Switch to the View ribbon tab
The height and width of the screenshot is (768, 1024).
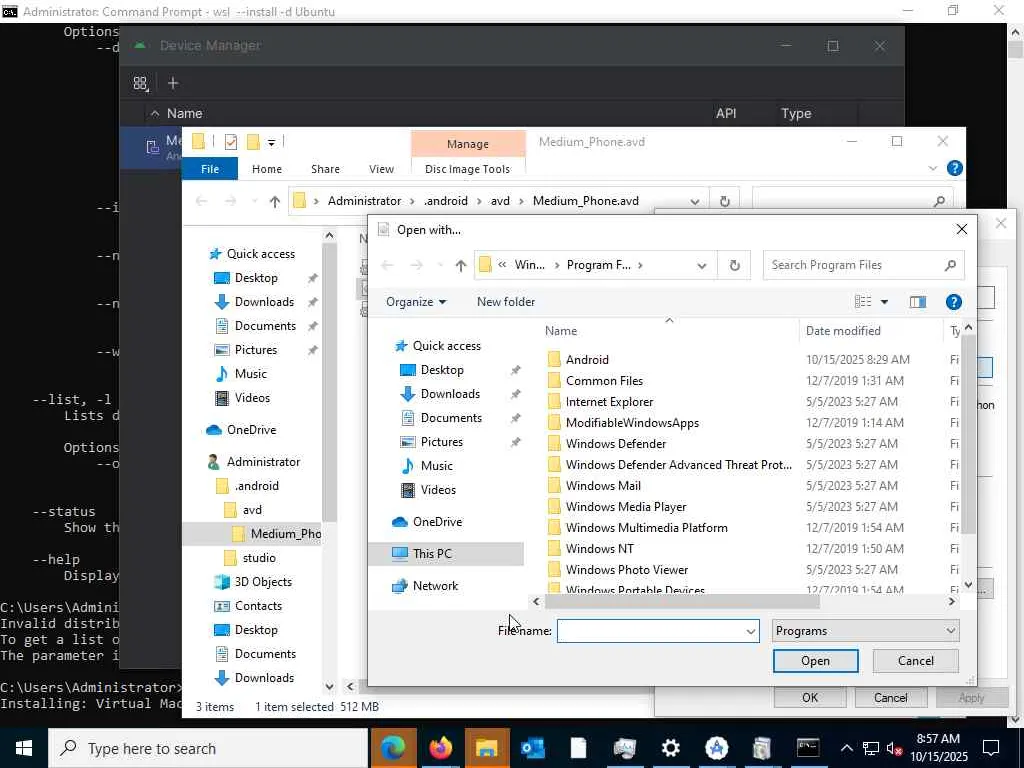tap(381, 168)
